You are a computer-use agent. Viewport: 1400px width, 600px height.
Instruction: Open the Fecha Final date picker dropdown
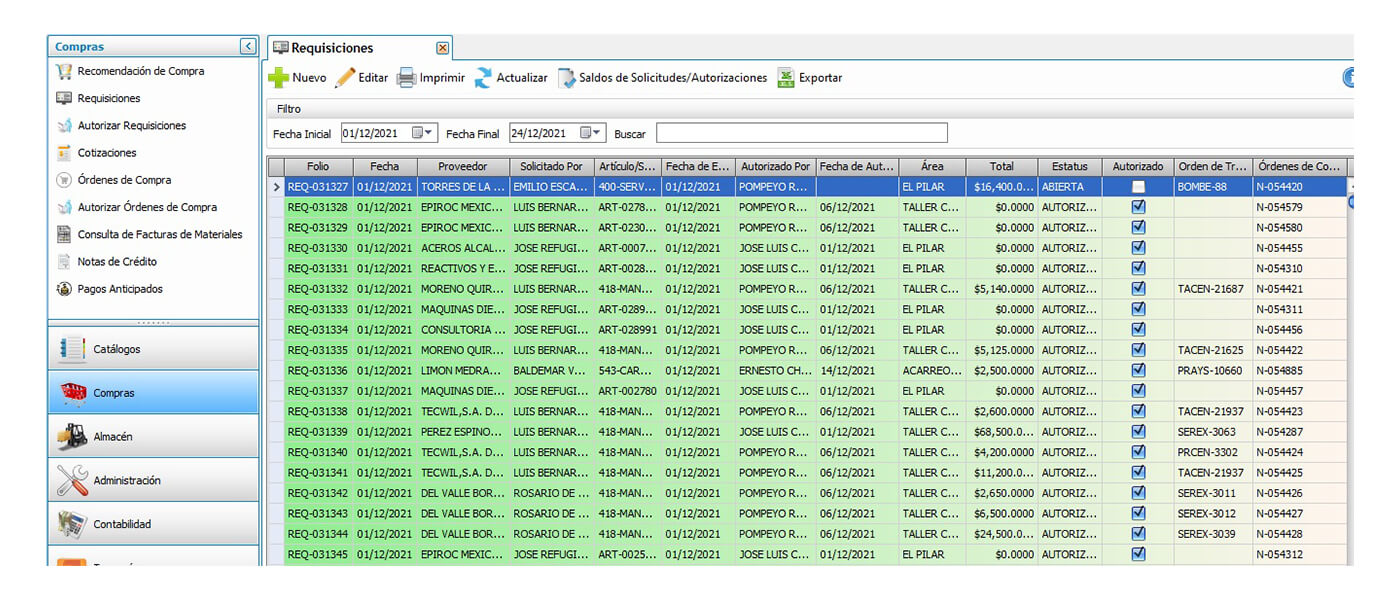[591, 133]
